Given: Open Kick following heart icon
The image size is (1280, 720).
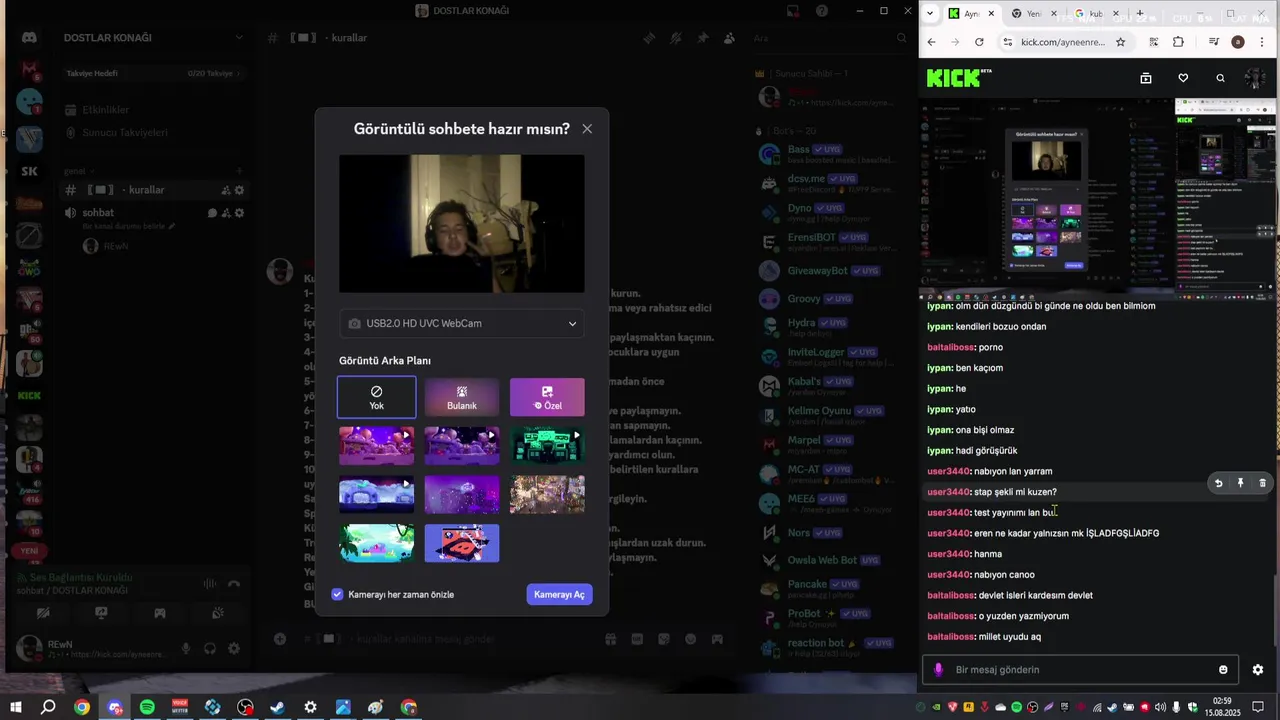Looking at the screenshot, I should (1183, 78).
